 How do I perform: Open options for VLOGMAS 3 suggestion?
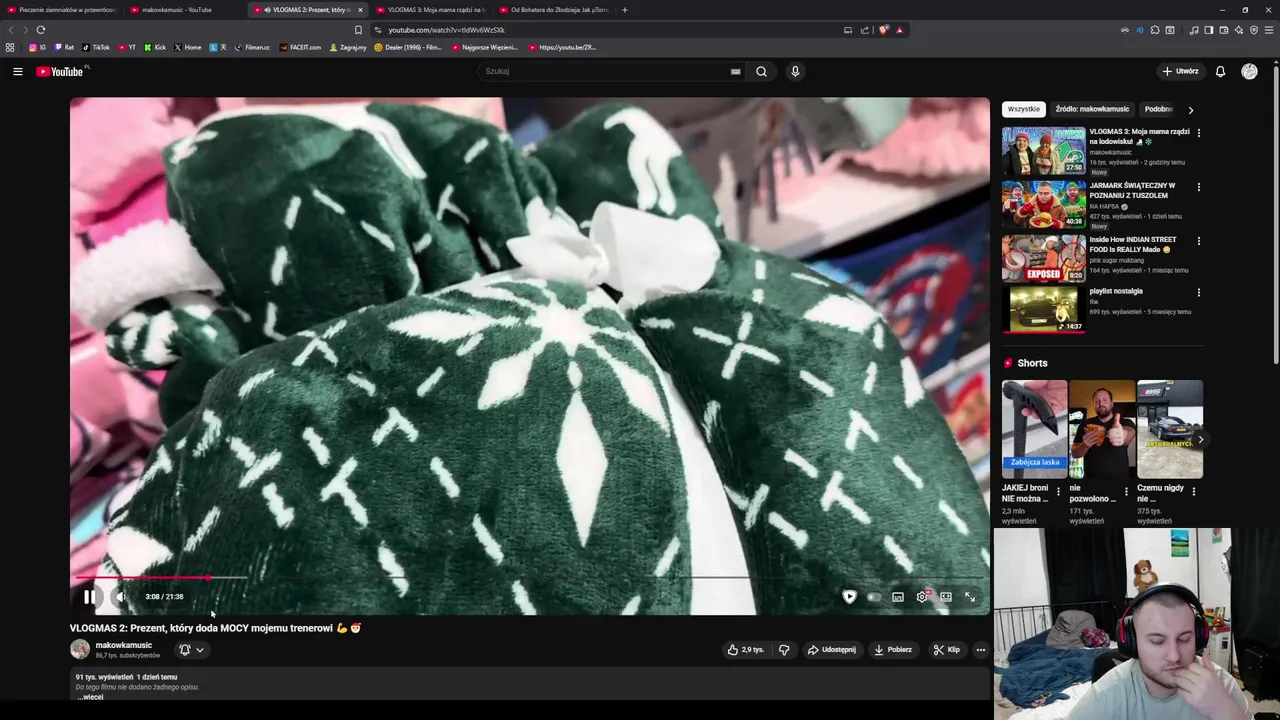[1199, 133]
